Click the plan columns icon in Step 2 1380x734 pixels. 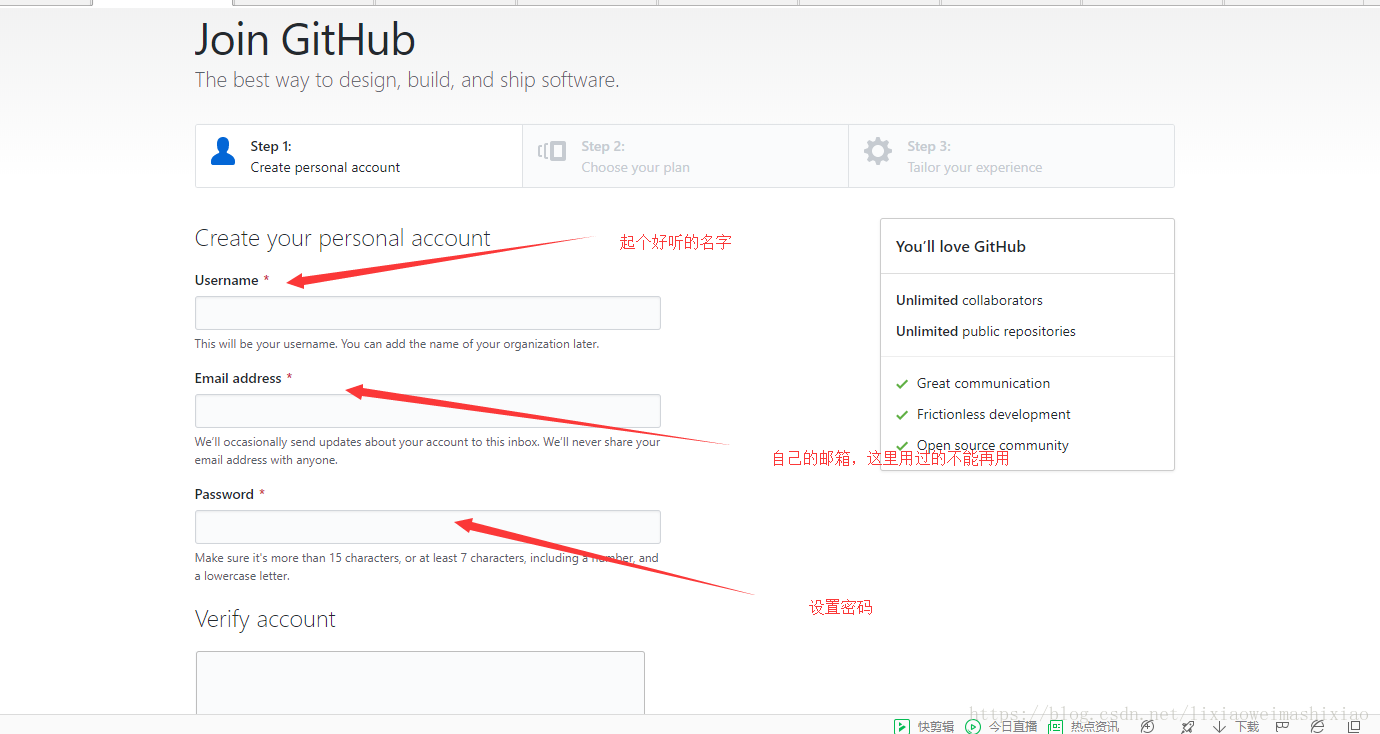click(552, 151)
